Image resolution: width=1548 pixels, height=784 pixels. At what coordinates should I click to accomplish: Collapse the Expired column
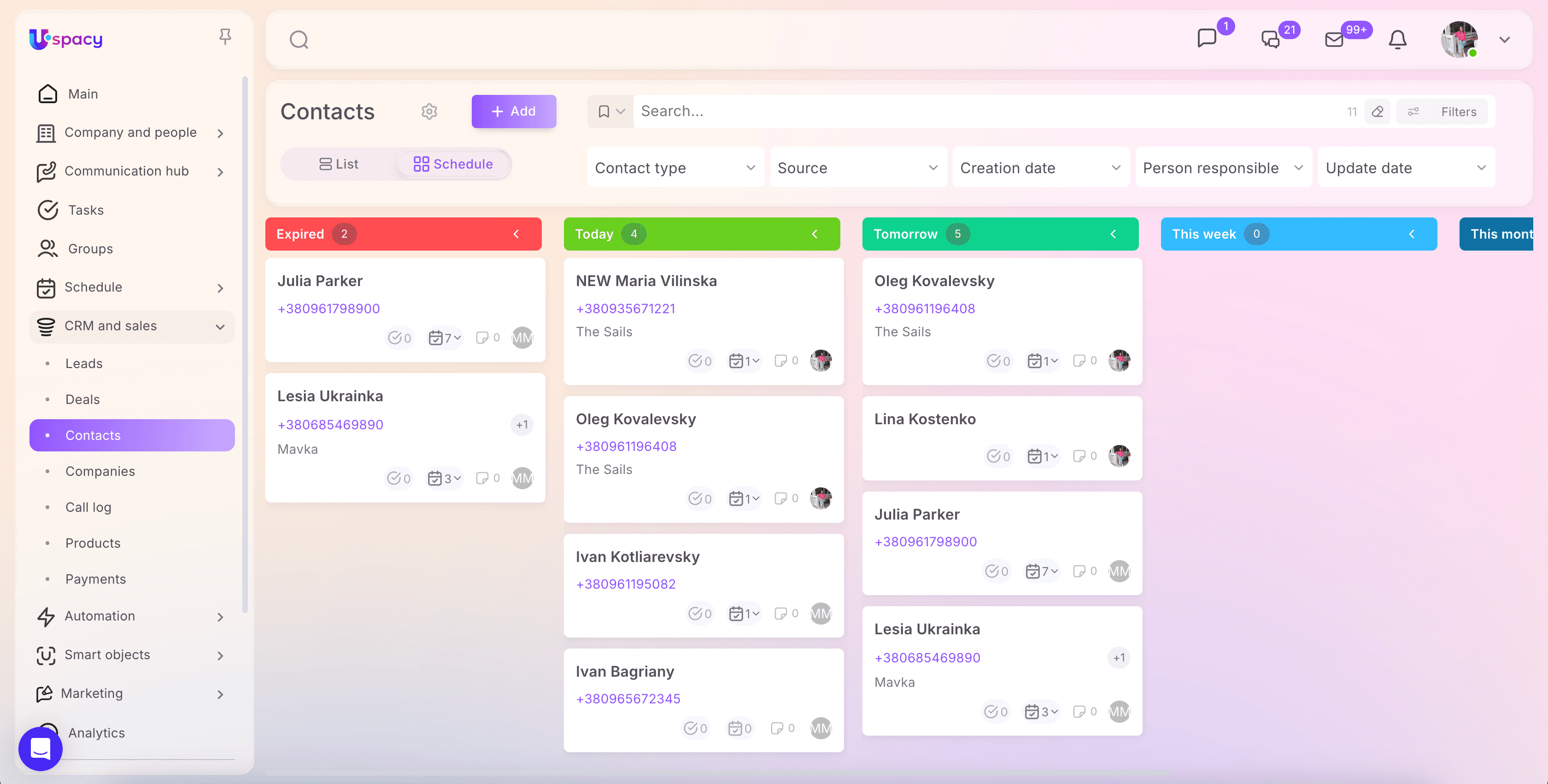point(516,234)
